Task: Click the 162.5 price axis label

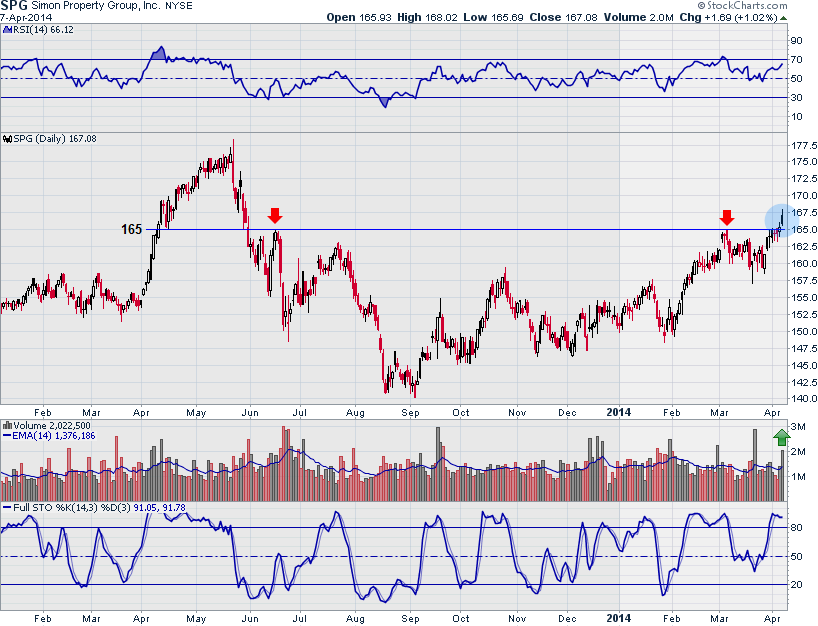Action: [804, 246]
